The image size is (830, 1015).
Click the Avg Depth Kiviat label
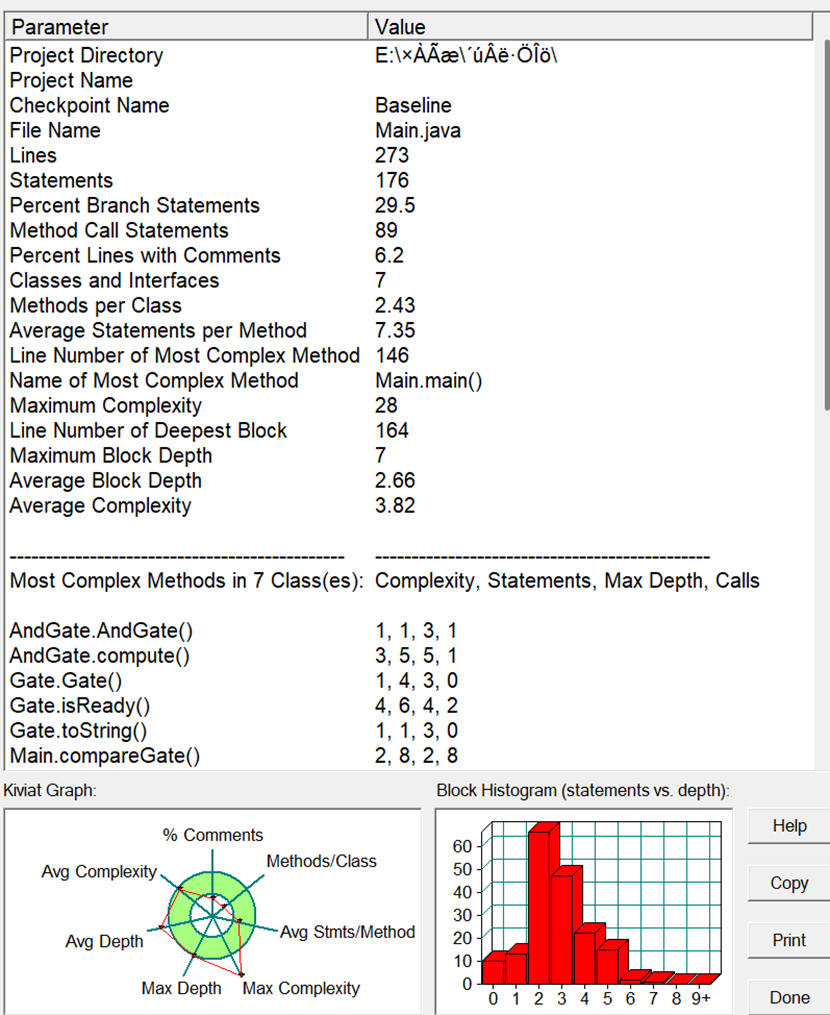coord(104,941)
